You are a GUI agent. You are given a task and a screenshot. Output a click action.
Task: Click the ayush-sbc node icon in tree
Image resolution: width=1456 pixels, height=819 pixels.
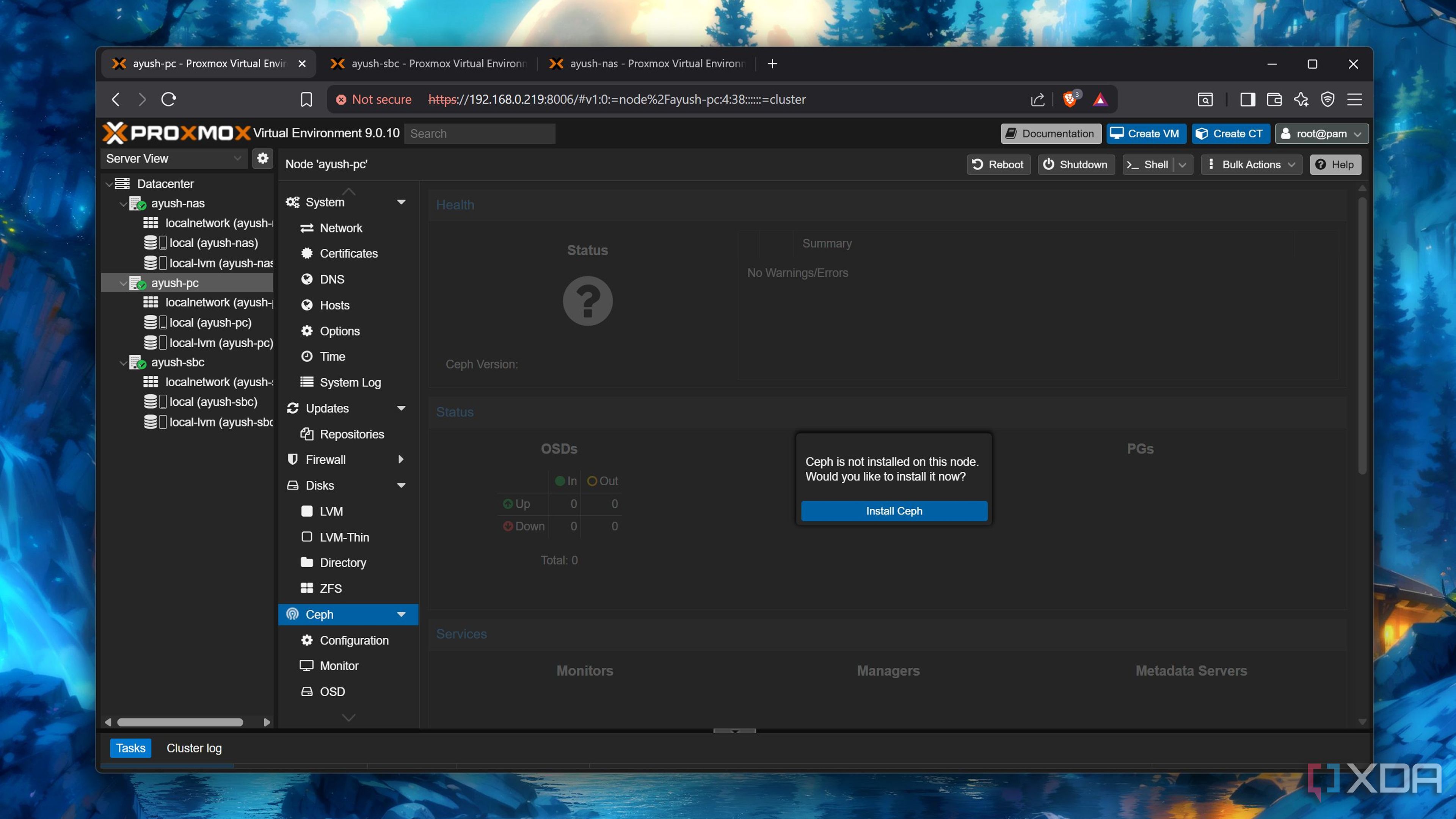coord(137,362)
